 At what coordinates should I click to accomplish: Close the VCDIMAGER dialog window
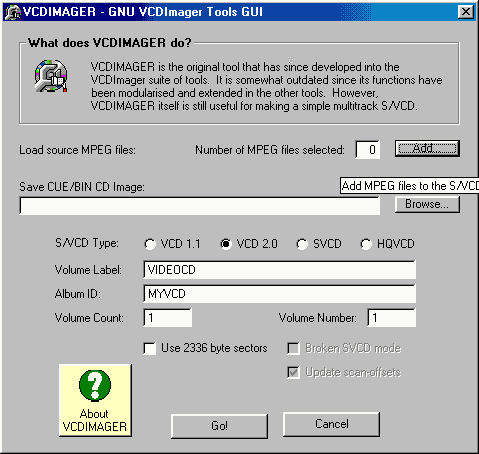pyautogui.click(x=465, y=12)
